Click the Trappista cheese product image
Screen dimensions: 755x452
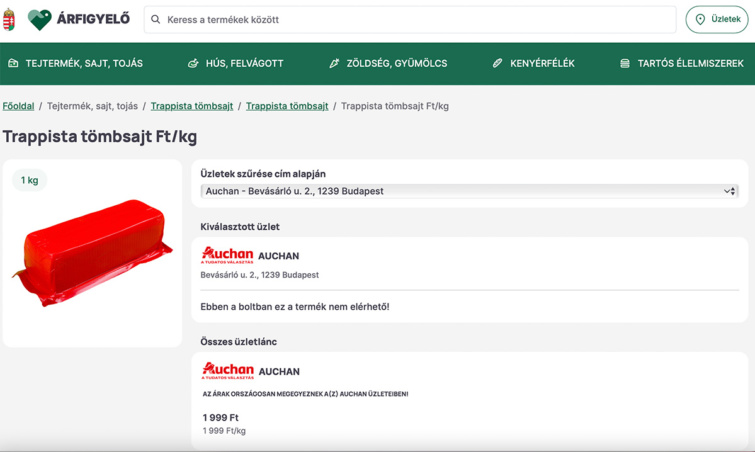click(x=92, y=253)
